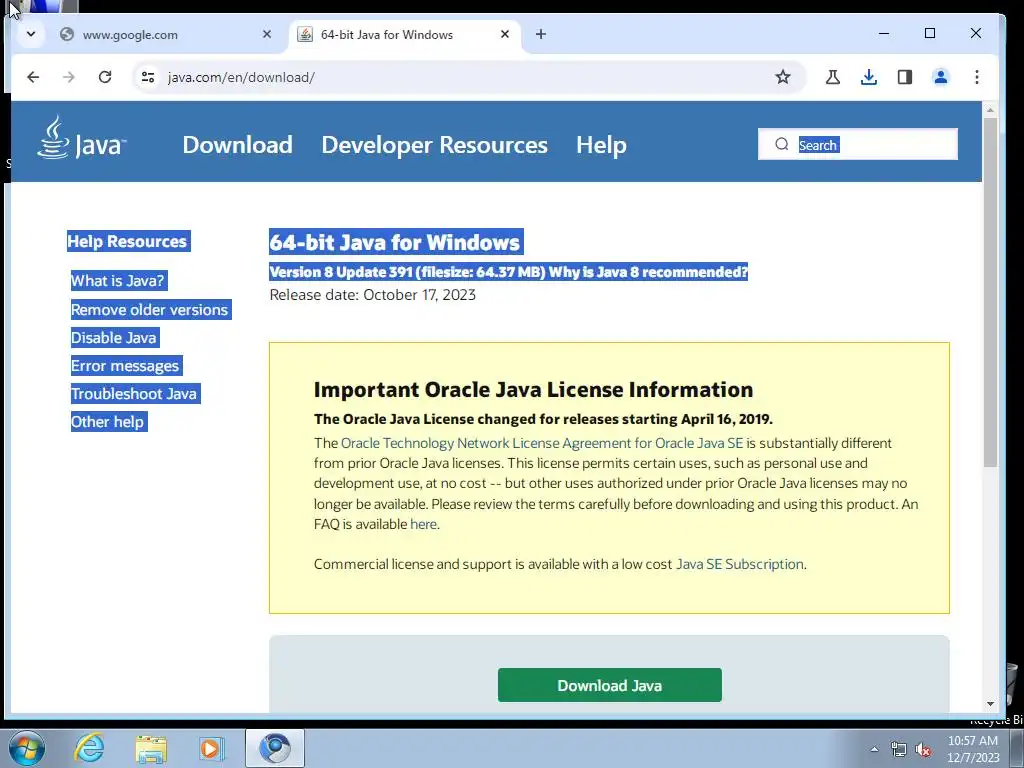
Task: Open the FAQ 'here' link
Action: [x=423, y=524]
